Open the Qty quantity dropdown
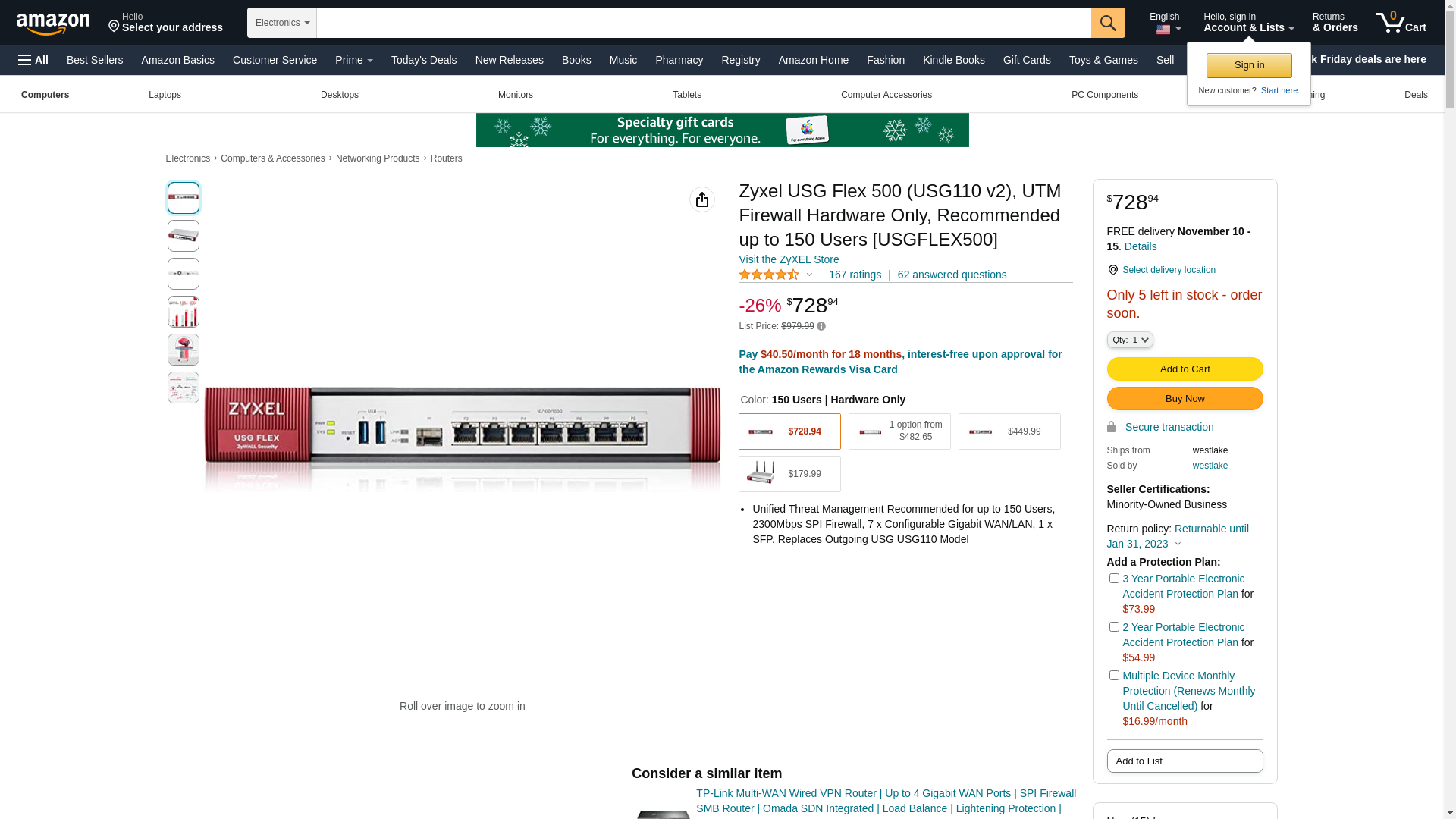 point(1129,340)
